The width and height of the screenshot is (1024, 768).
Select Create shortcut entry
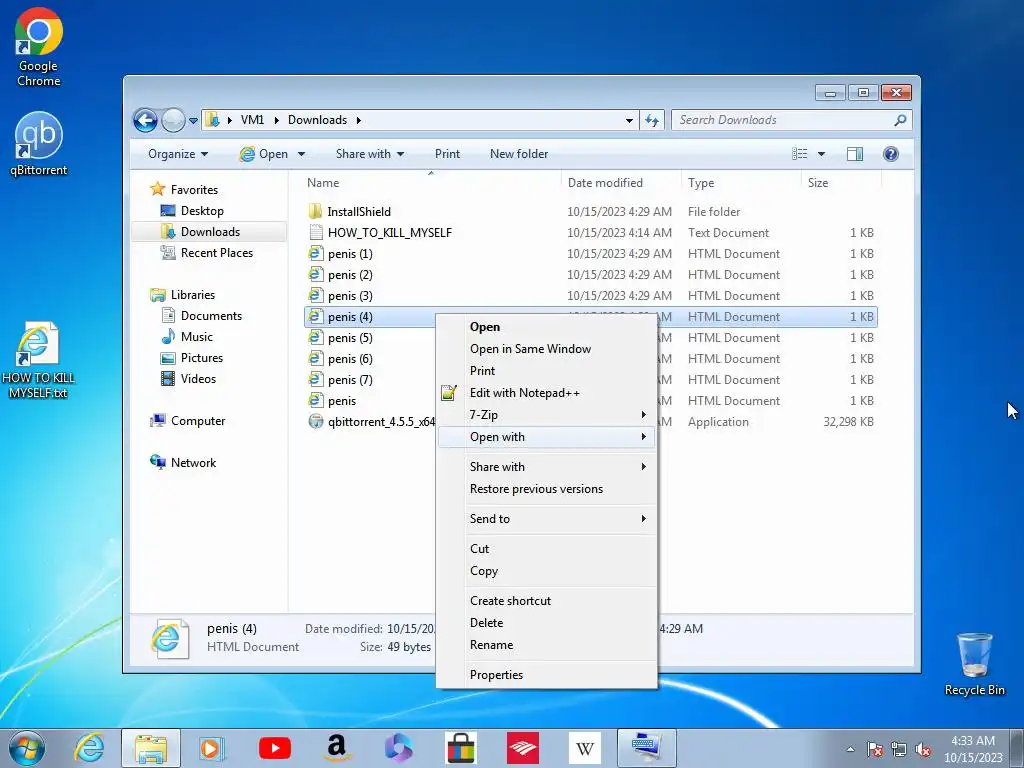click(x=547, y=601)
